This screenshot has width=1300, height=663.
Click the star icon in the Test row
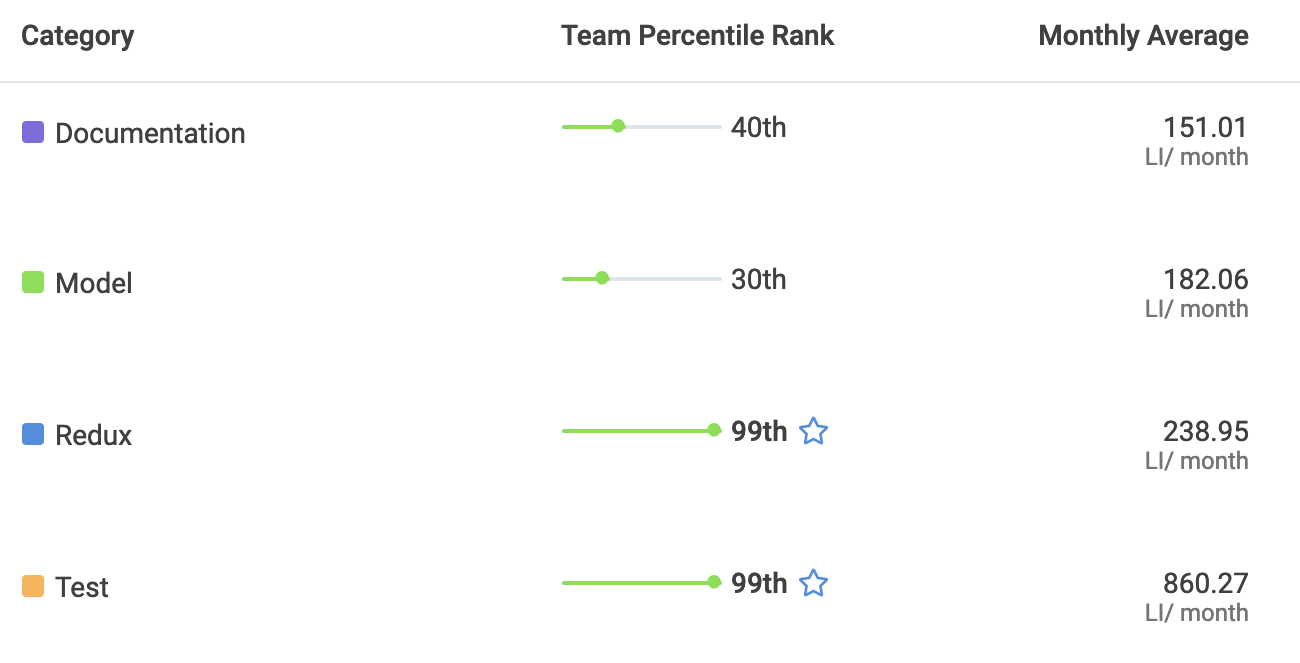click(814, 583)
